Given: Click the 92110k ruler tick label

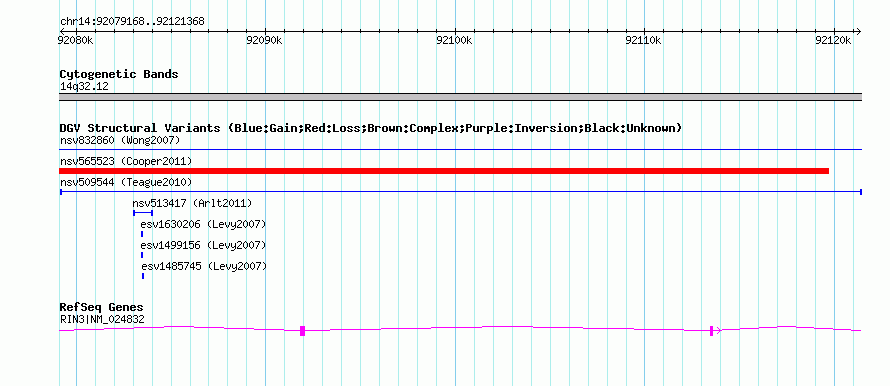Looking at the screenshot, I should point(644,40).
